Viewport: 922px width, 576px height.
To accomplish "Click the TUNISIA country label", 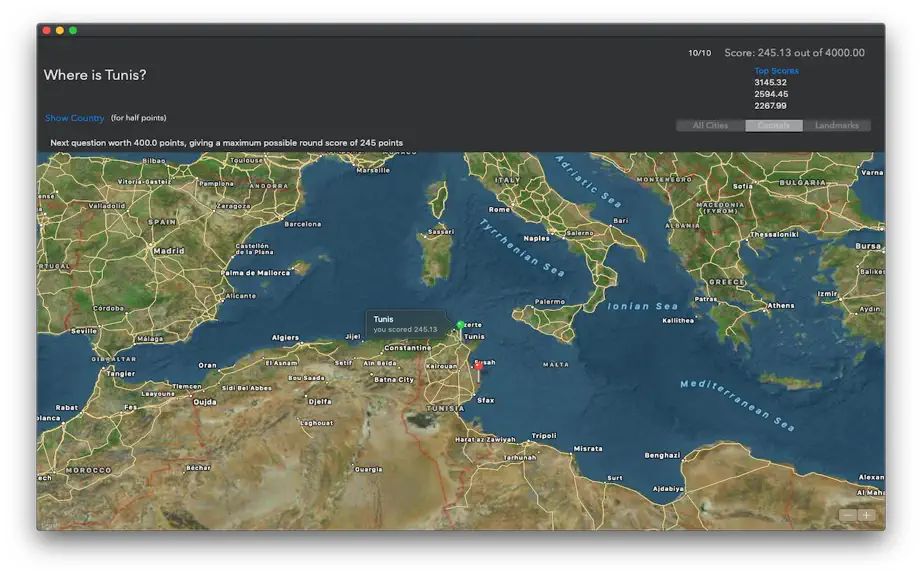I will (x=445, y=408).
